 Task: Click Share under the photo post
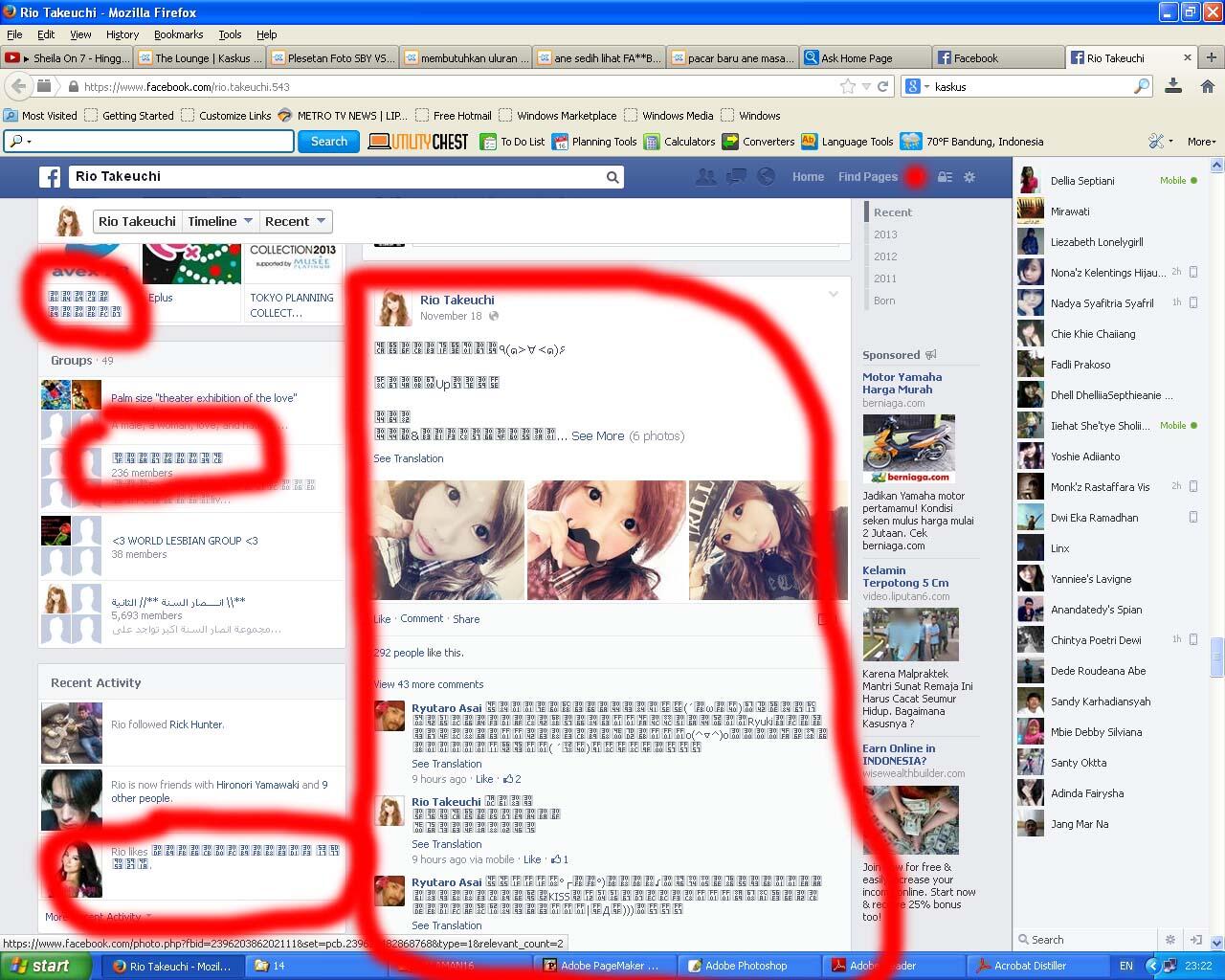point(466,619)
